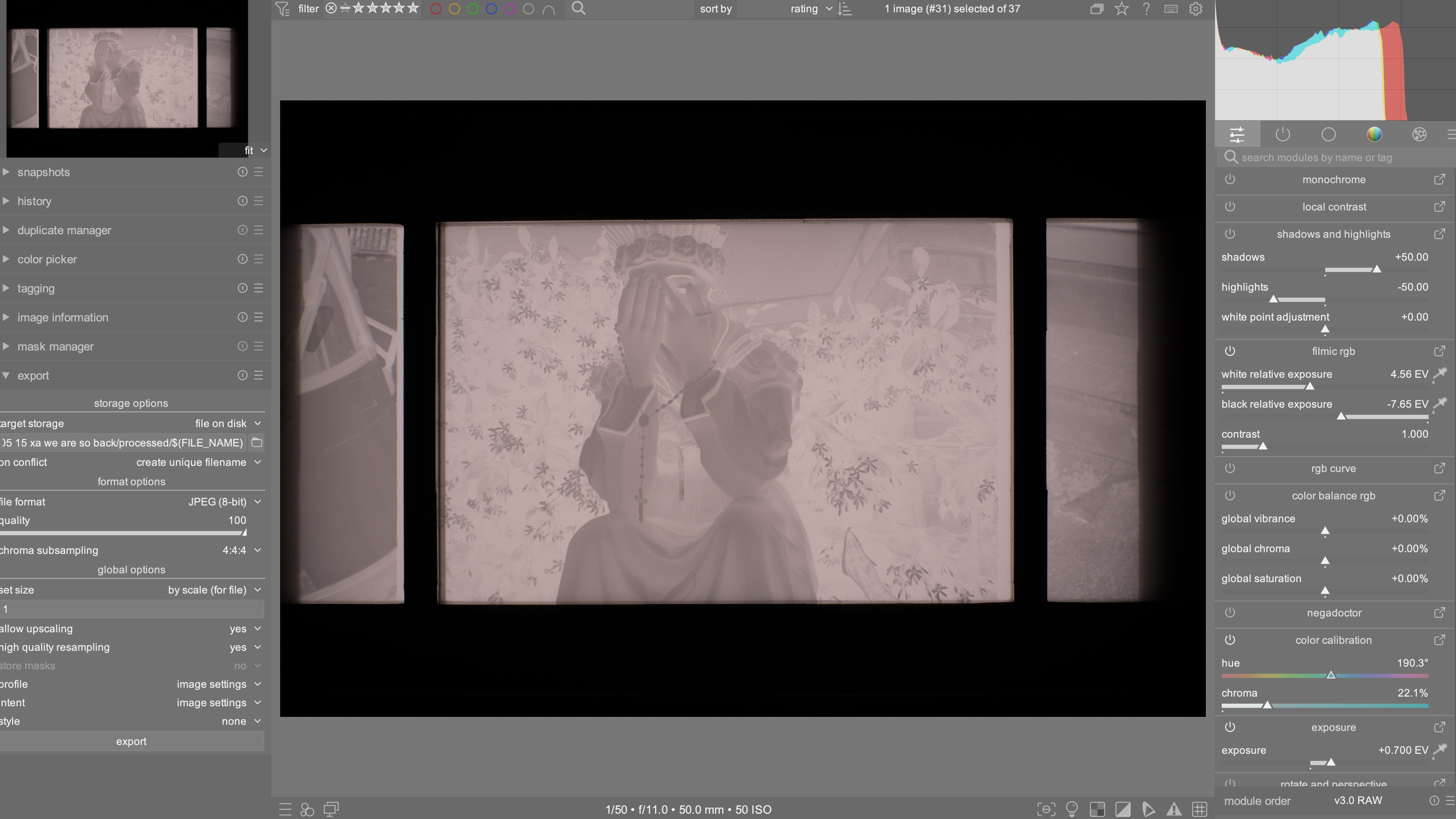
Task: Enable the negadoctor module
Action: pos(1230,612)
